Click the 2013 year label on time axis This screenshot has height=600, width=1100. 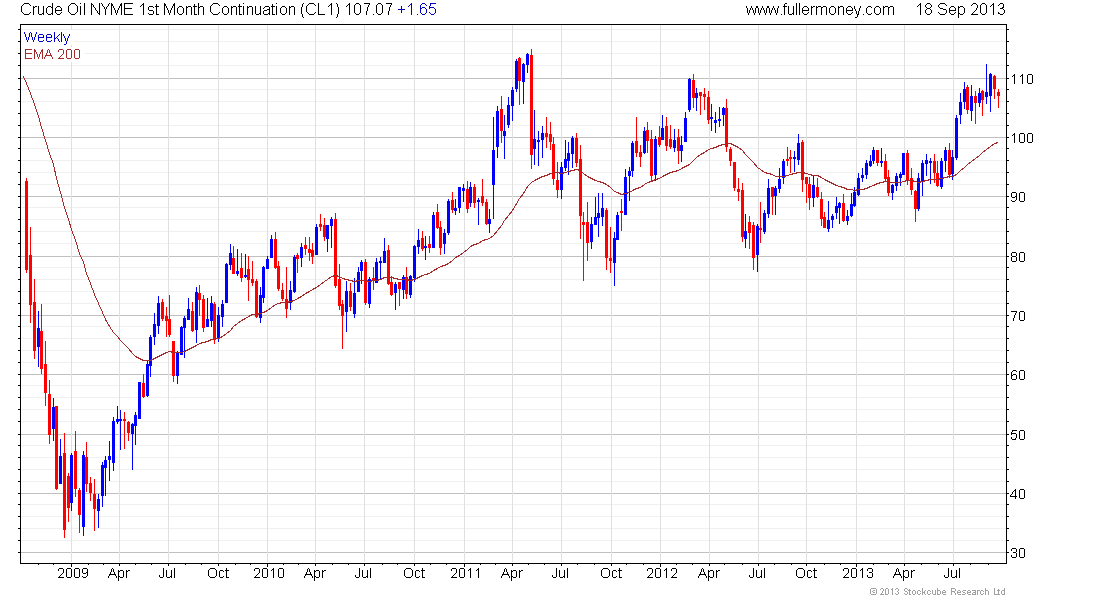[857, 573]
